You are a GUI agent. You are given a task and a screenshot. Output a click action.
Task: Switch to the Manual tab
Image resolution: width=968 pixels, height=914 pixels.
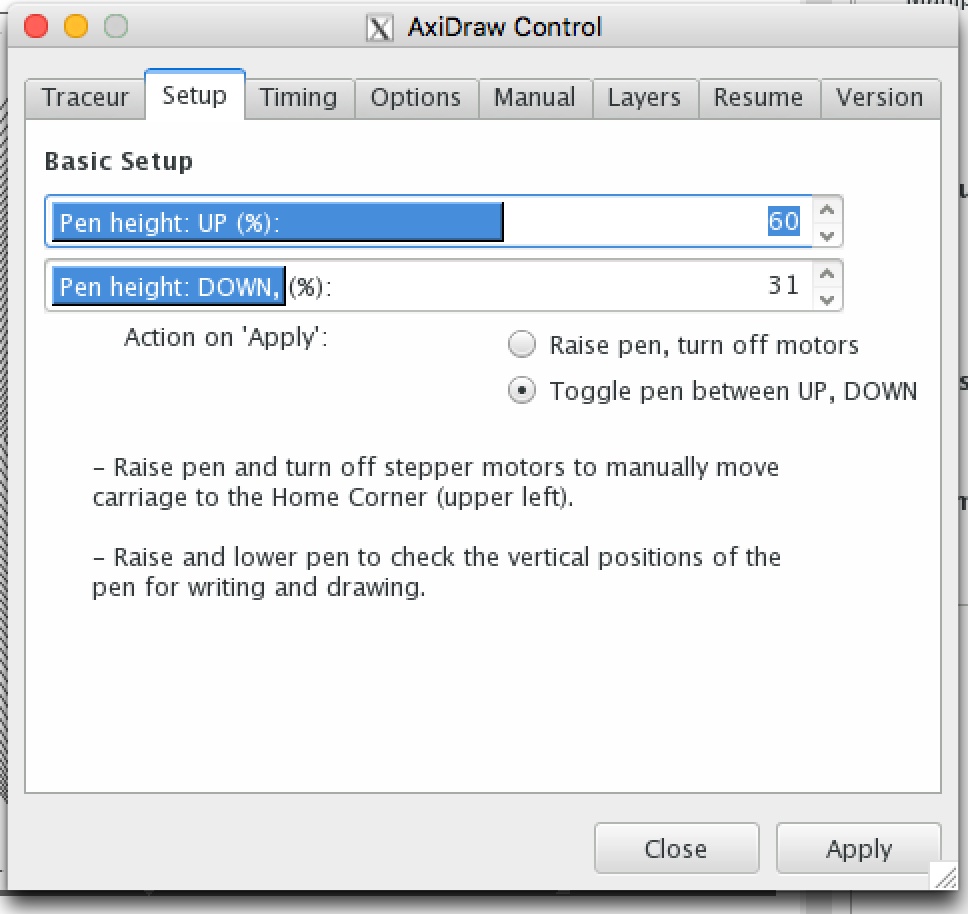pyautogui.click(x=535, y=98)
